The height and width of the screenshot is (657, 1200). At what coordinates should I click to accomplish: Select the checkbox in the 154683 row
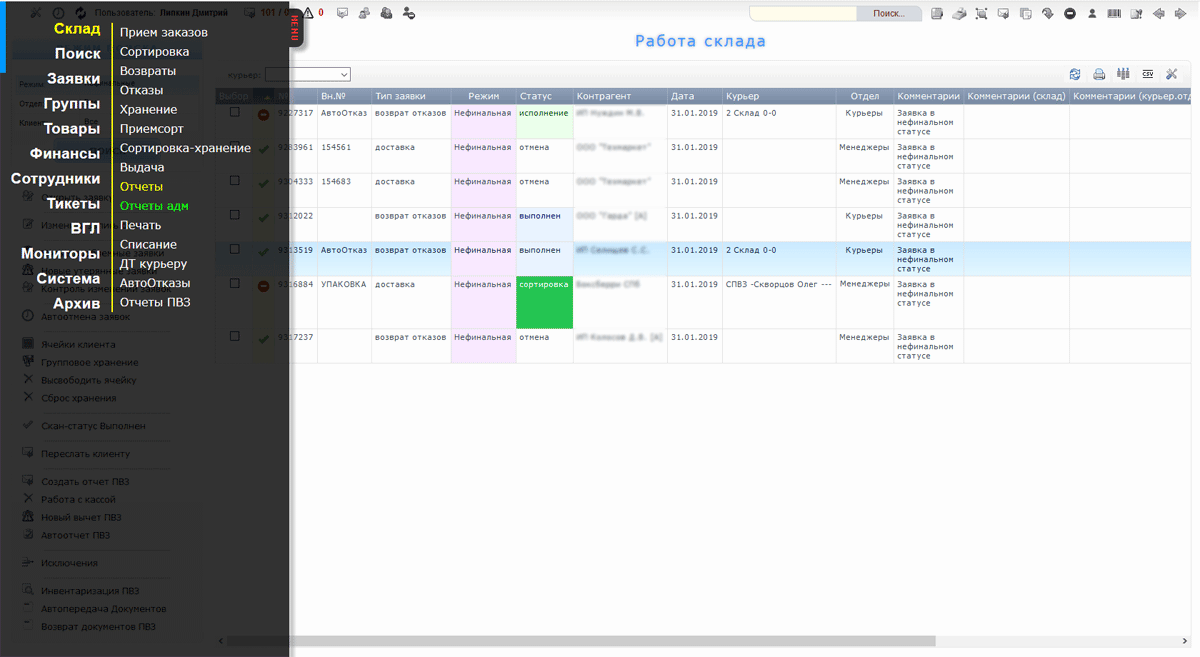[x=235, y=181]
